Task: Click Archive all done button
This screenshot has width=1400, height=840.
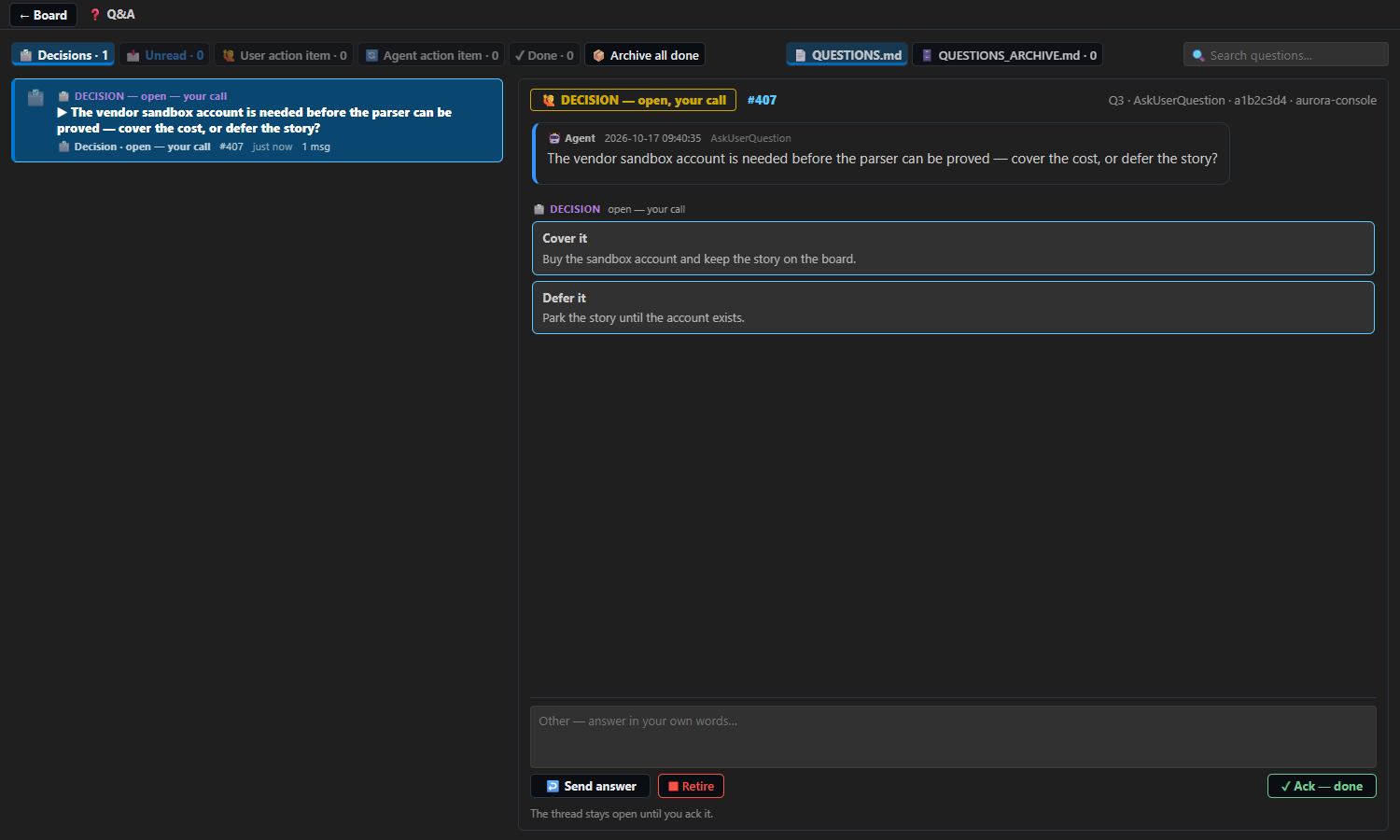Action: [645, 55]
